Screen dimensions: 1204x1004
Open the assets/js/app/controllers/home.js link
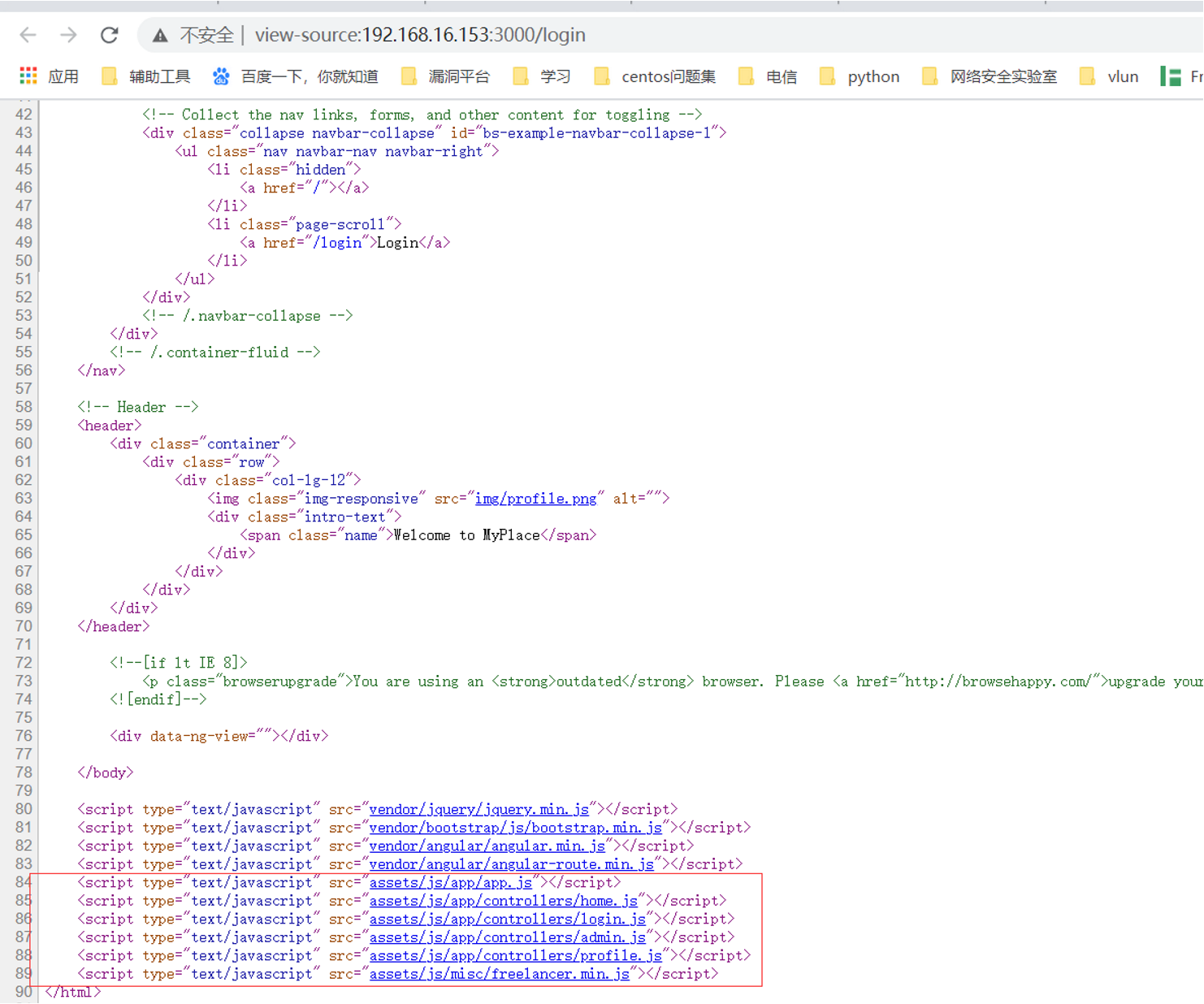point(504,901)
